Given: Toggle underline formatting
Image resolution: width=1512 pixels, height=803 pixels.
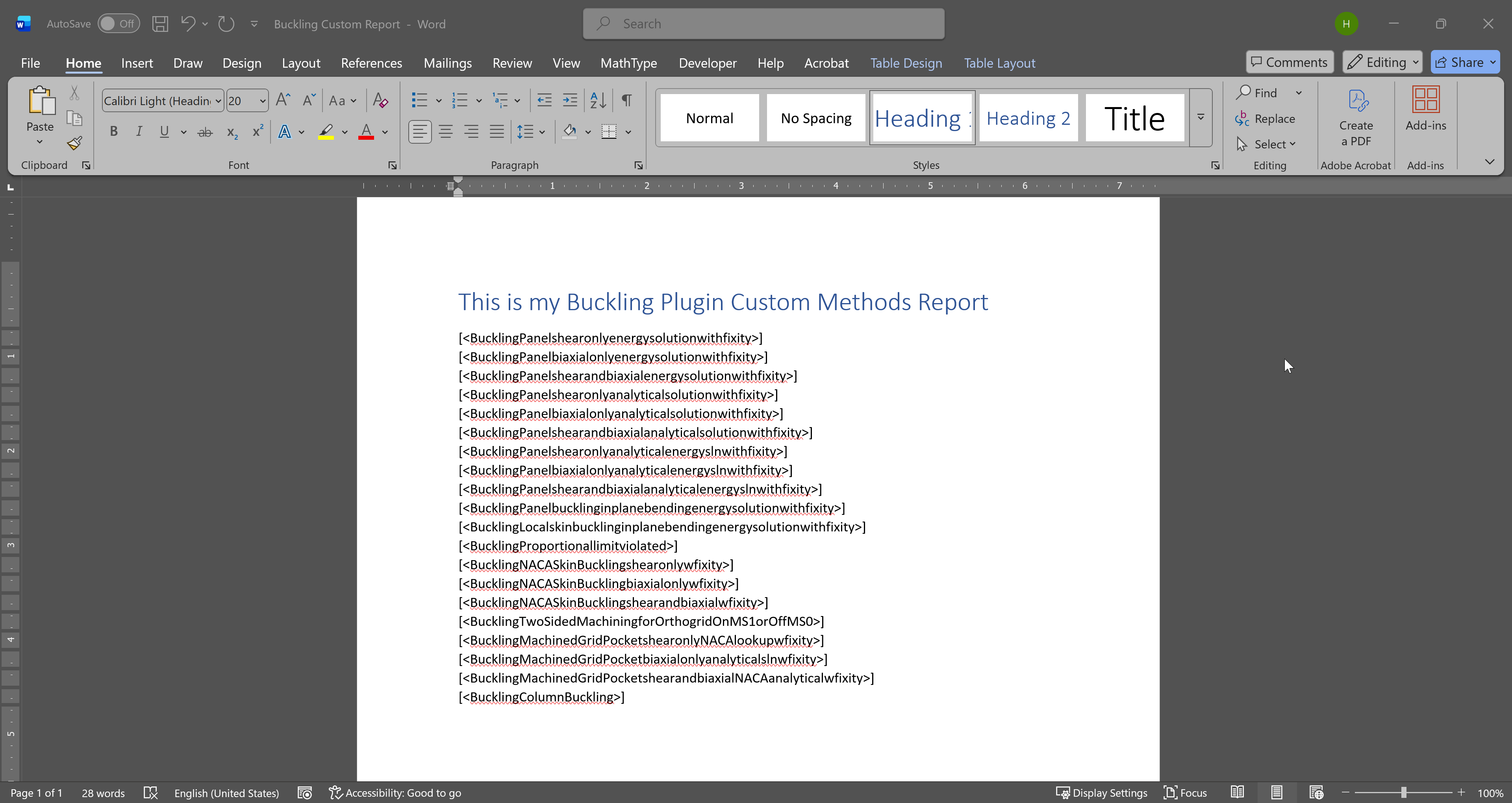Looking at the screenshot, I should point(164,131).
